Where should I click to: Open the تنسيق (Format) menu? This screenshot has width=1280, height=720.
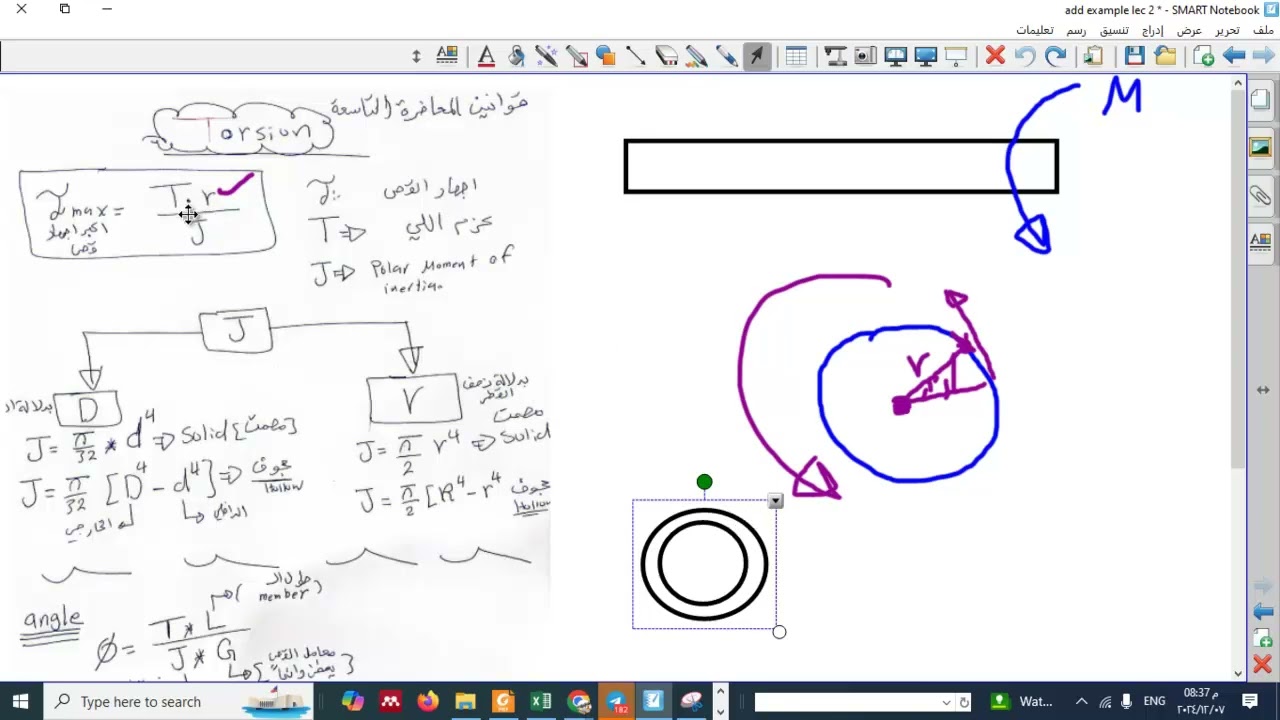click(1114, 31)
